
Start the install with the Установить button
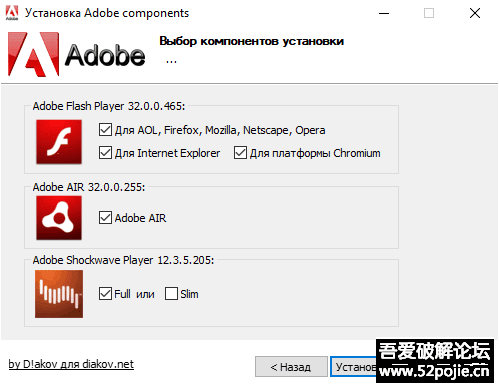pos(353,367)
